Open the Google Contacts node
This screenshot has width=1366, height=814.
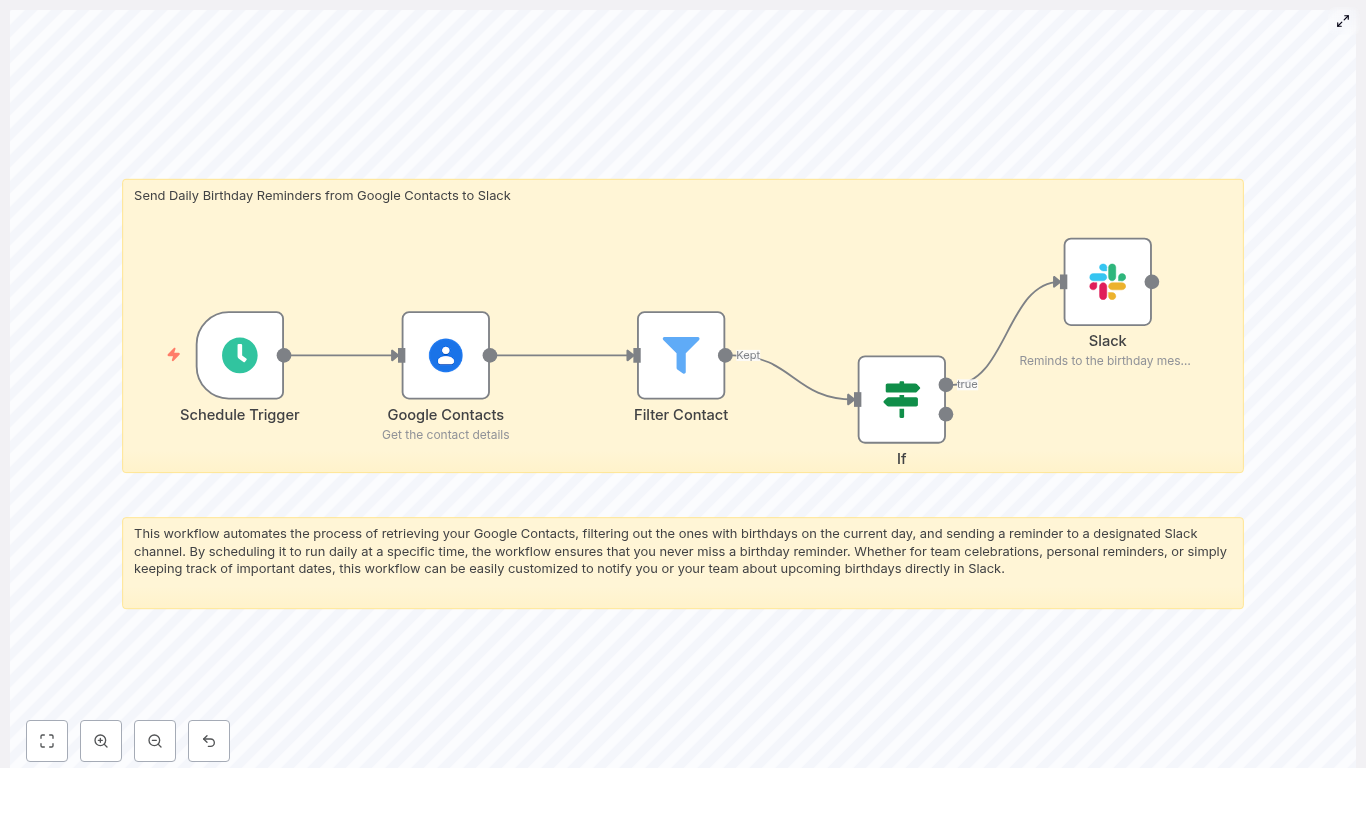click(x=445, y=355)
